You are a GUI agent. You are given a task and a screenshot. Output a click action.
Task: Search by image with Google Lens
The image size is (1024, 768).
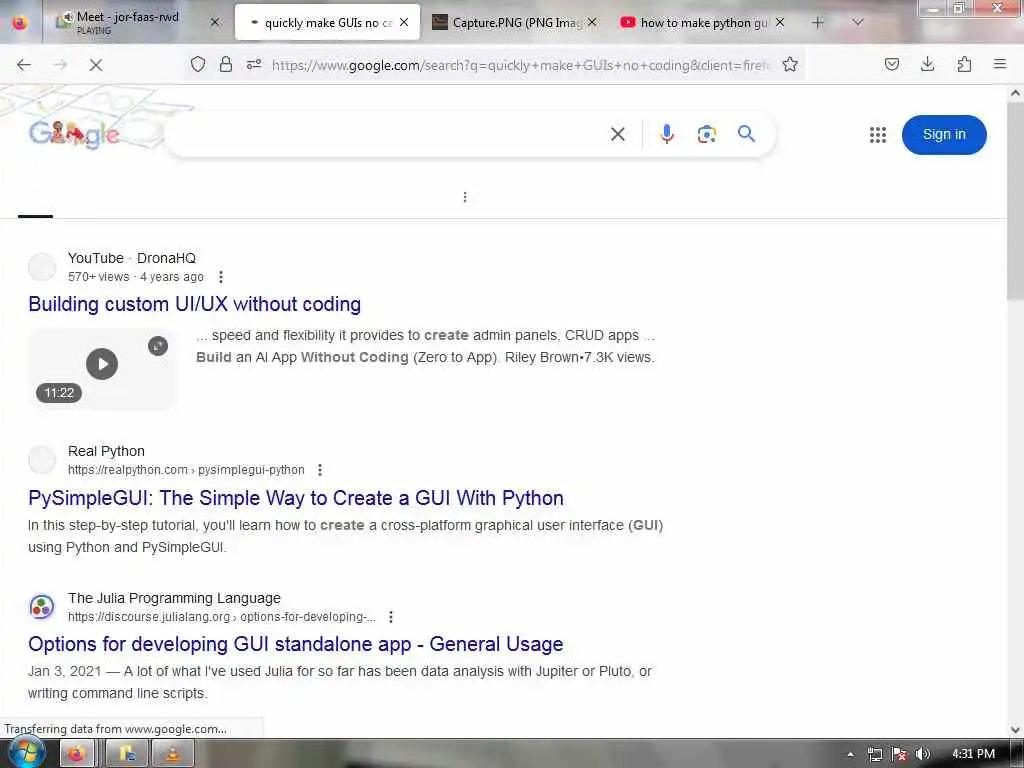coord(707,135)
